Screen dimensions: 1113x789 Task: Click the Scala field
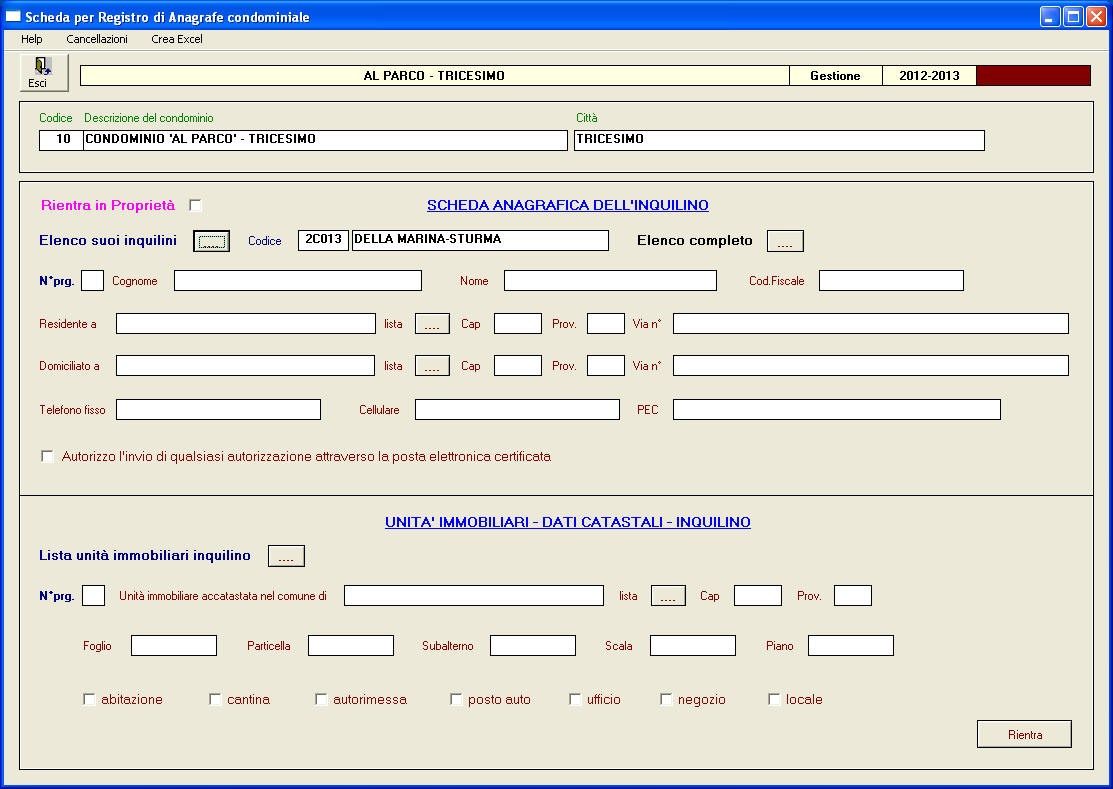coord(693,646)
